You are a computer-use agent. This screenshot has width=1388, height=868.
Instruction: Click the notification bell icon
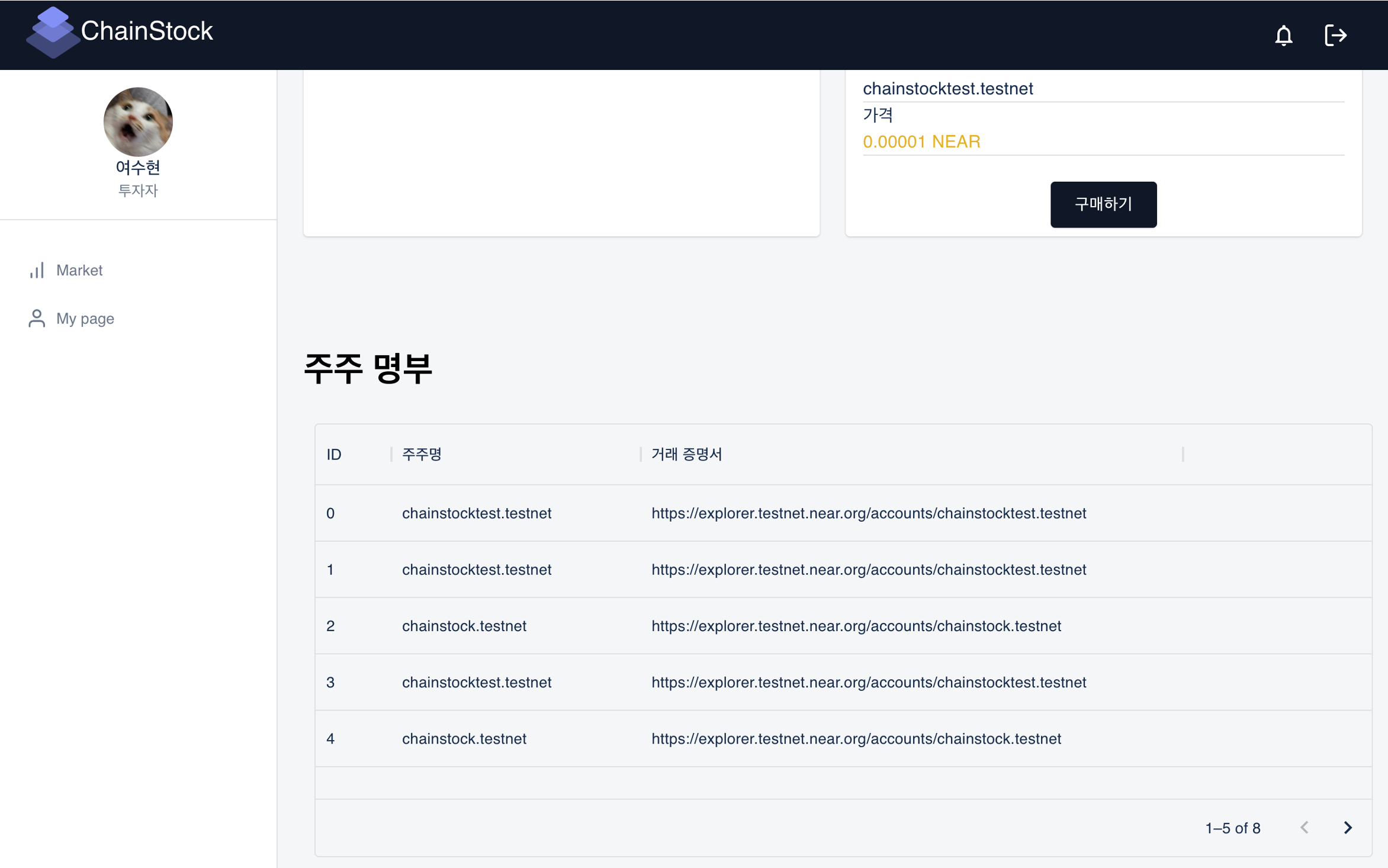[x=1283, y=36]
